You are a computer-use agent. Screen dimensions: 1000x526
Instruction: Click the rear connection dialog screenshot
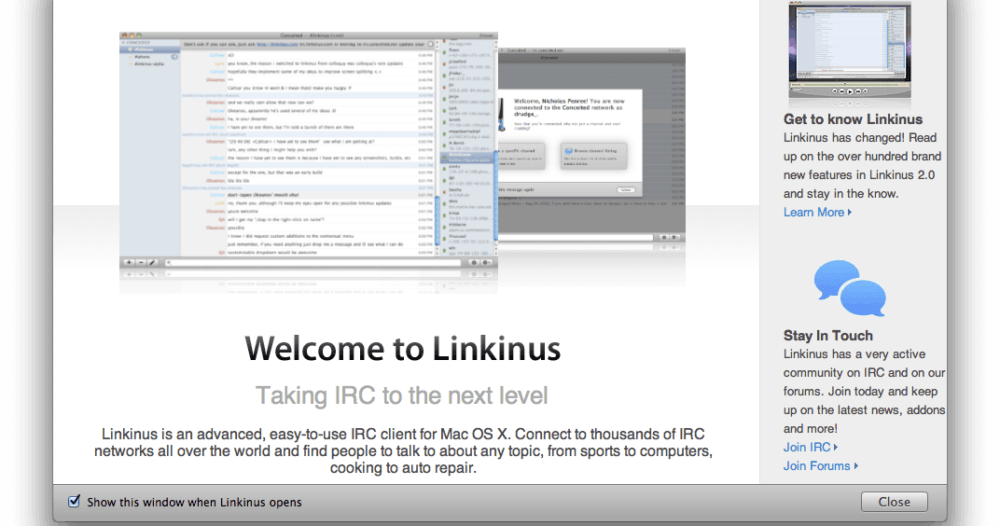click(x=591, y=146)
